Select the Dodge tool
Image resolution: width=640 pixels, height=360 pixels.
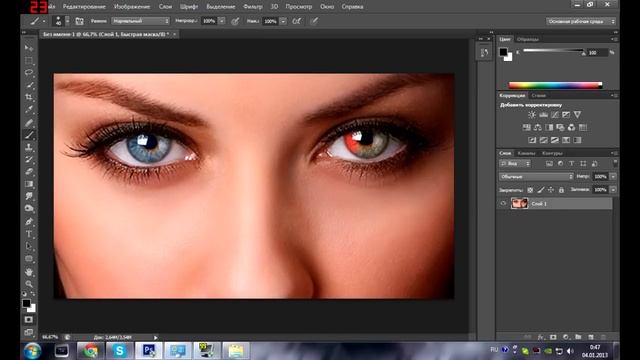coord(29,209)
